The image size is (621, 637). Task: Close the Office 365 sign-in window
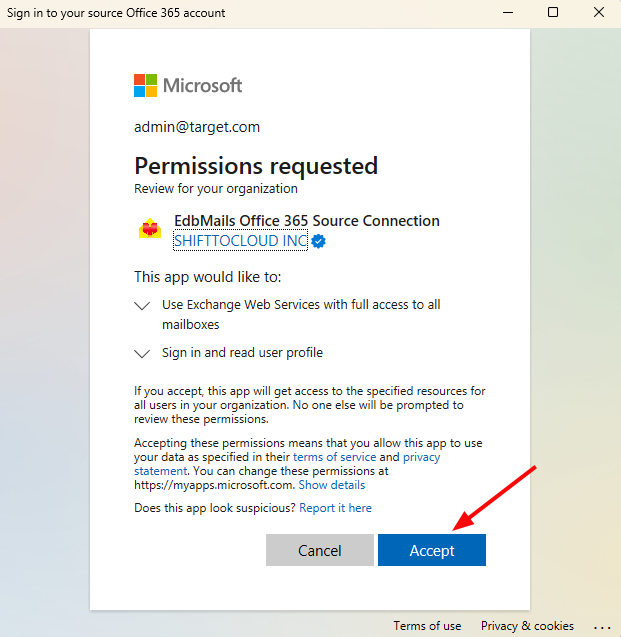coord(599,12)
